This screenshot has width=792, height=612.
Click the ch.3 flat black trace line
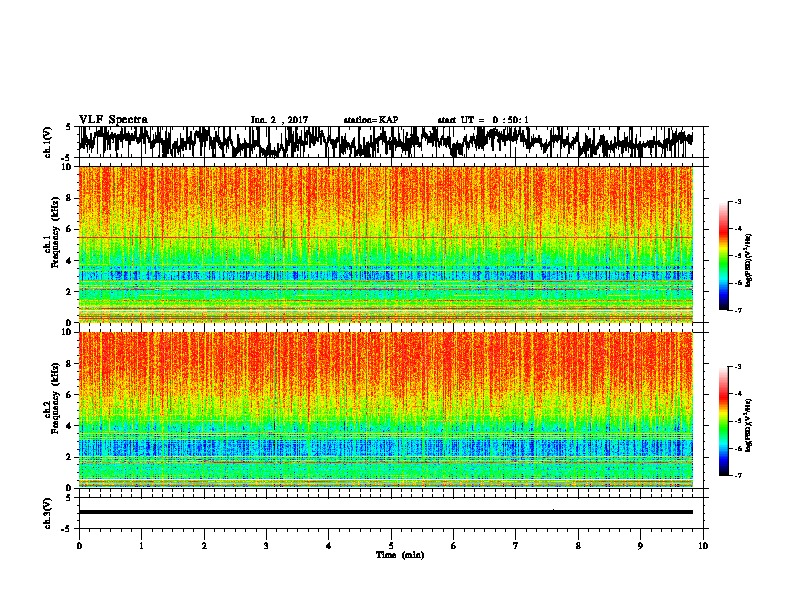pos(386,512)
